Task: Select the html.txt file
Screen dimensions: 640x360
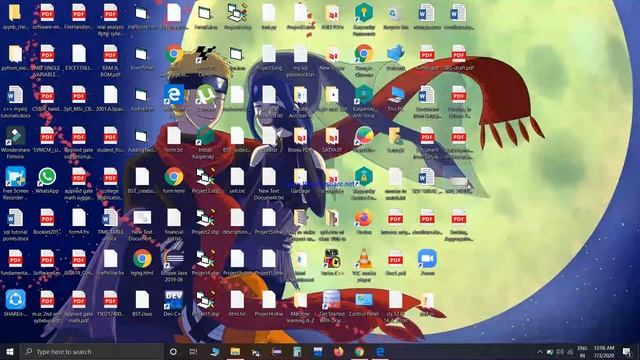Action: (237, 303)
